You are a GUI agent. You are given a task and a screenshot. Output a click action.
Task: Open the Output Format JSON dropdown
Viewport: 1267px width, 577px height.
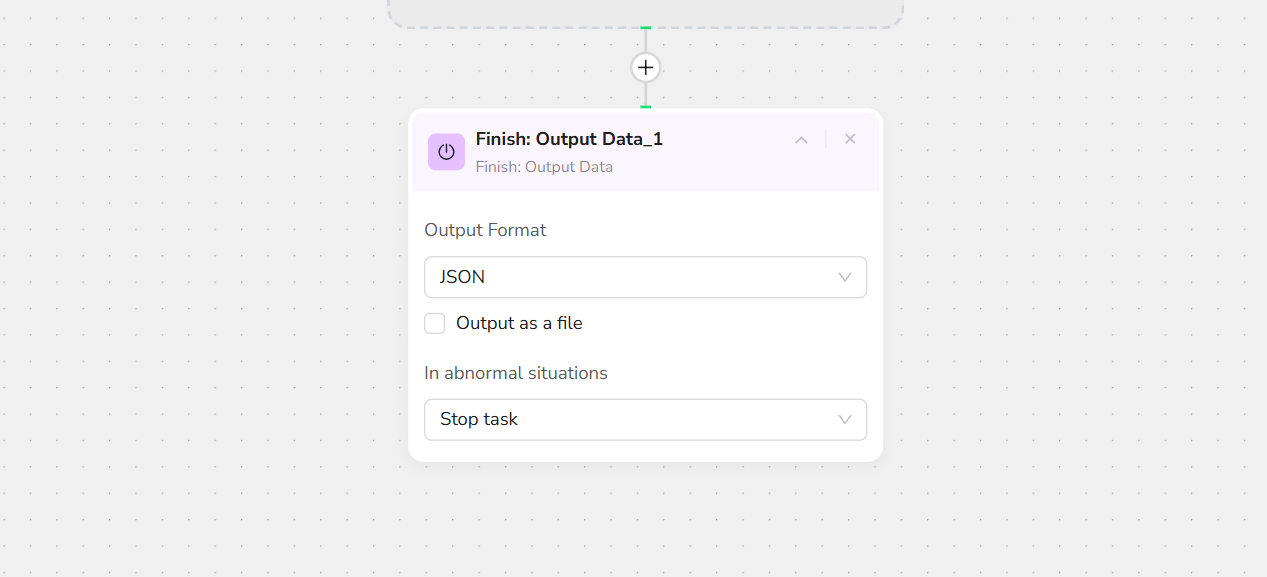[x=645, y=277]
